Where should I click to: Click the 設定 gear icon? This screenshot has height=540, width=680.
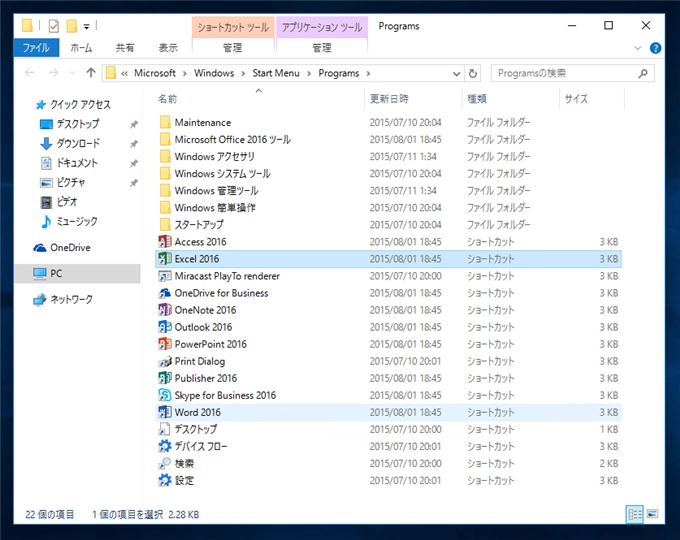[x=165, y=480]
